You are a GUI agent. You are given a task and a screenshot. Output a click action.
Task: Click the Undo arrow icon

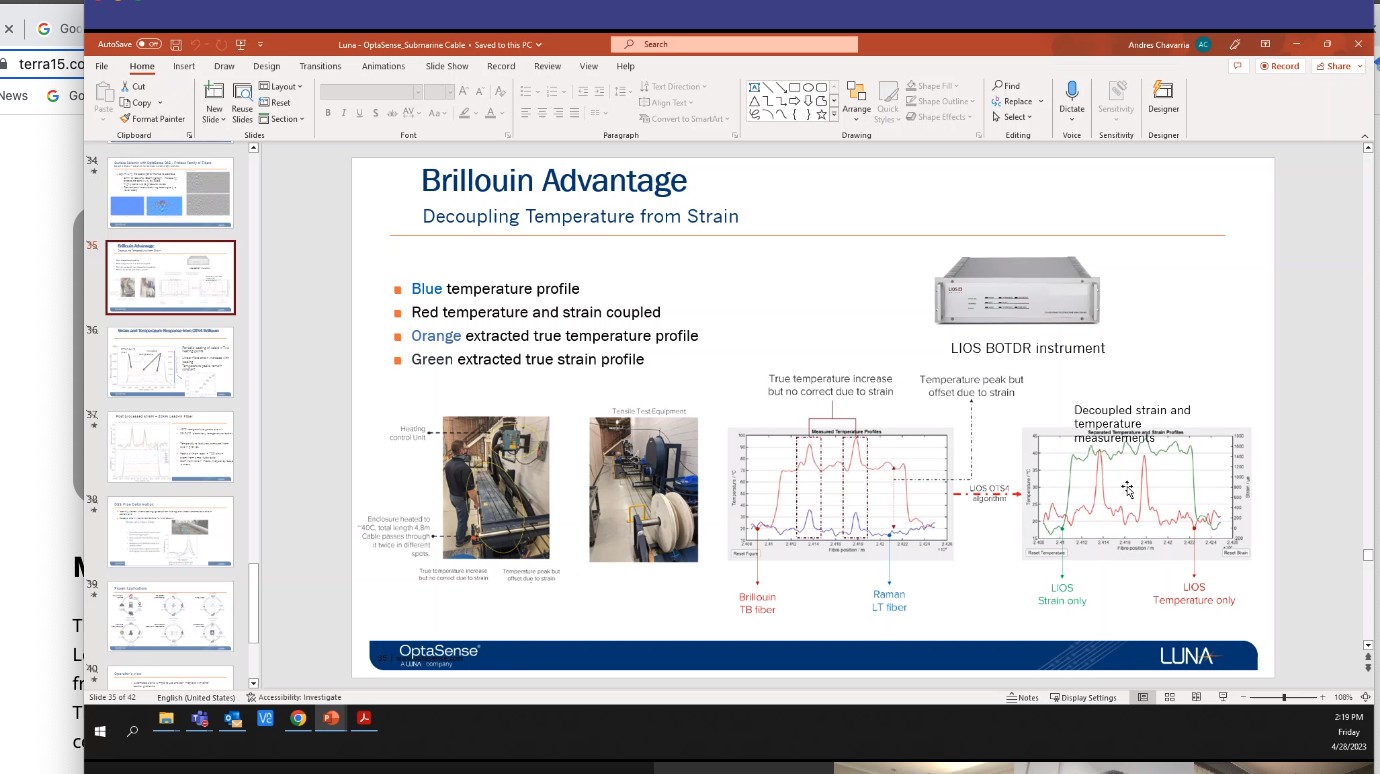[197, 44]
